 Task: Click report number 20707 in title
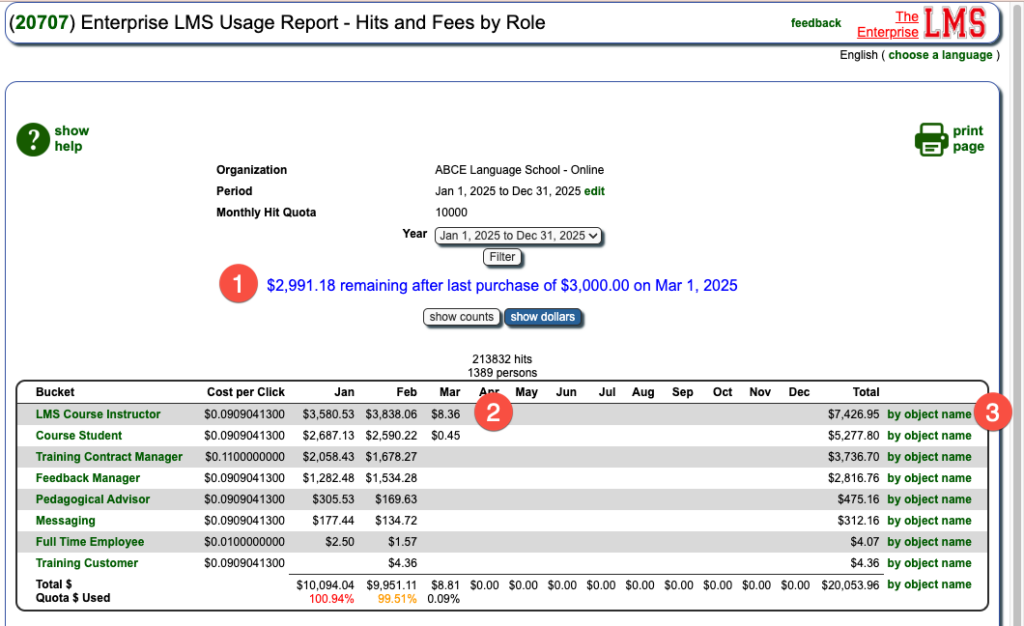[x=42, y=22]
